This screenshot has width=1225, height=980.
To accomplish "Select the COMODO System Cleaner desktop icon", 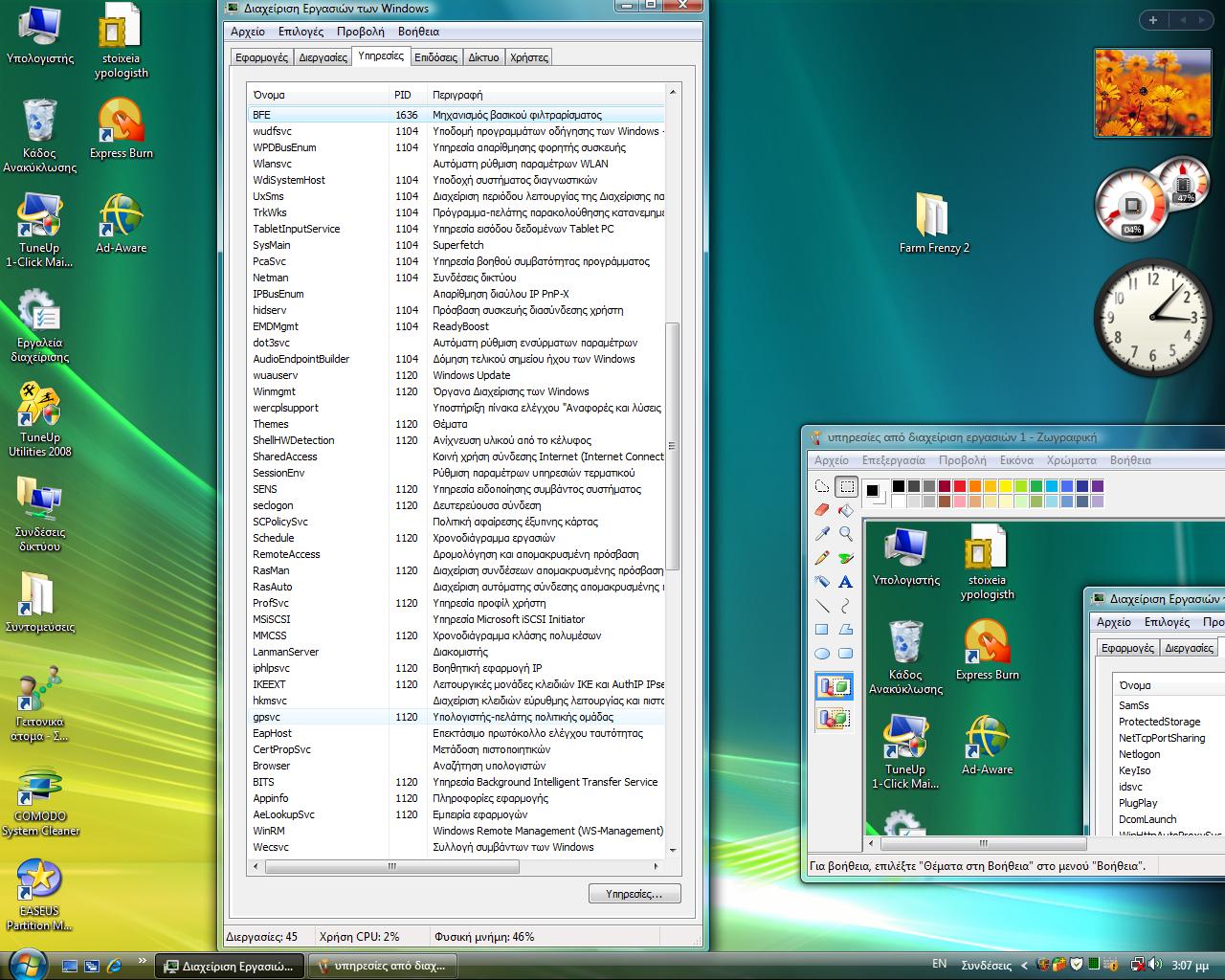I will (x=39, y=802).
